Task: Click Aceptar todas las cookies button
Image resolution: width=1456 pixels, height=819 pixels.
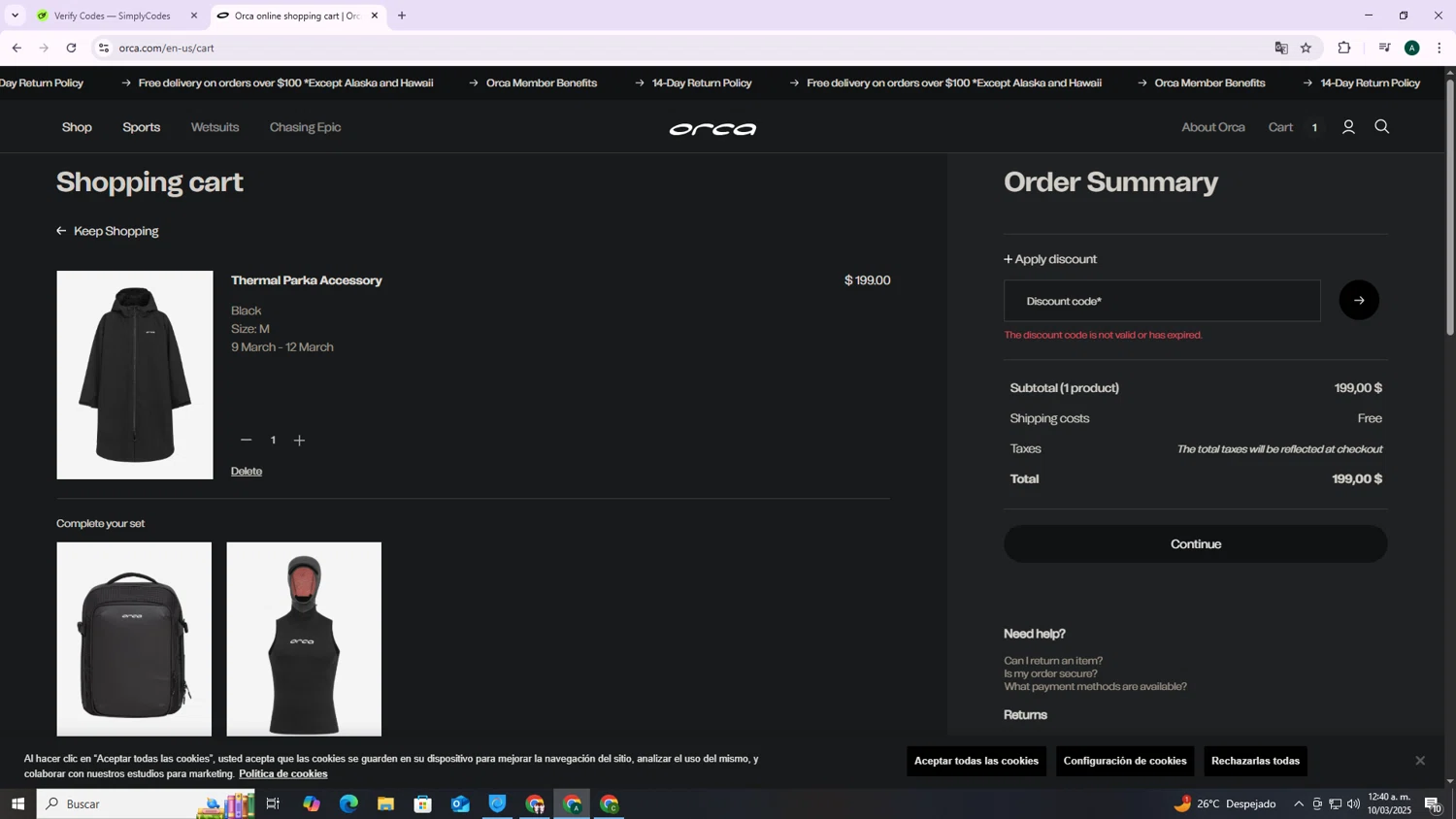Action: click(x=976, y=761)
